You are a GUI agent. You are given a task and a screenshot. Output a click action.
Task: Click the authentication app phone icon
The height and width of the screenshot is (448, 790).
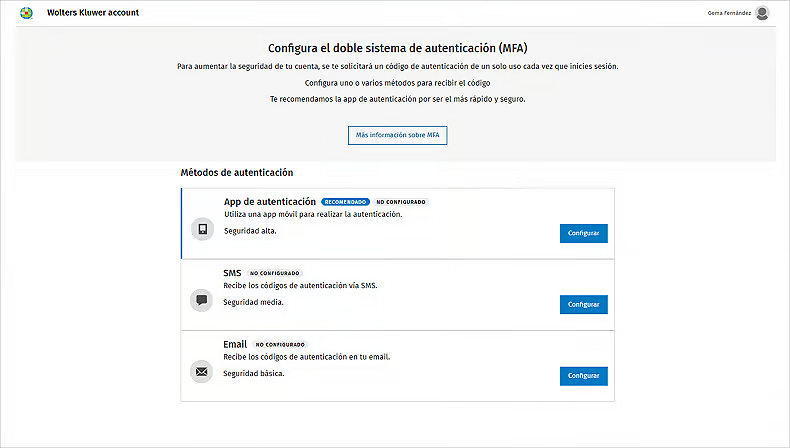[x=203, y=229]
